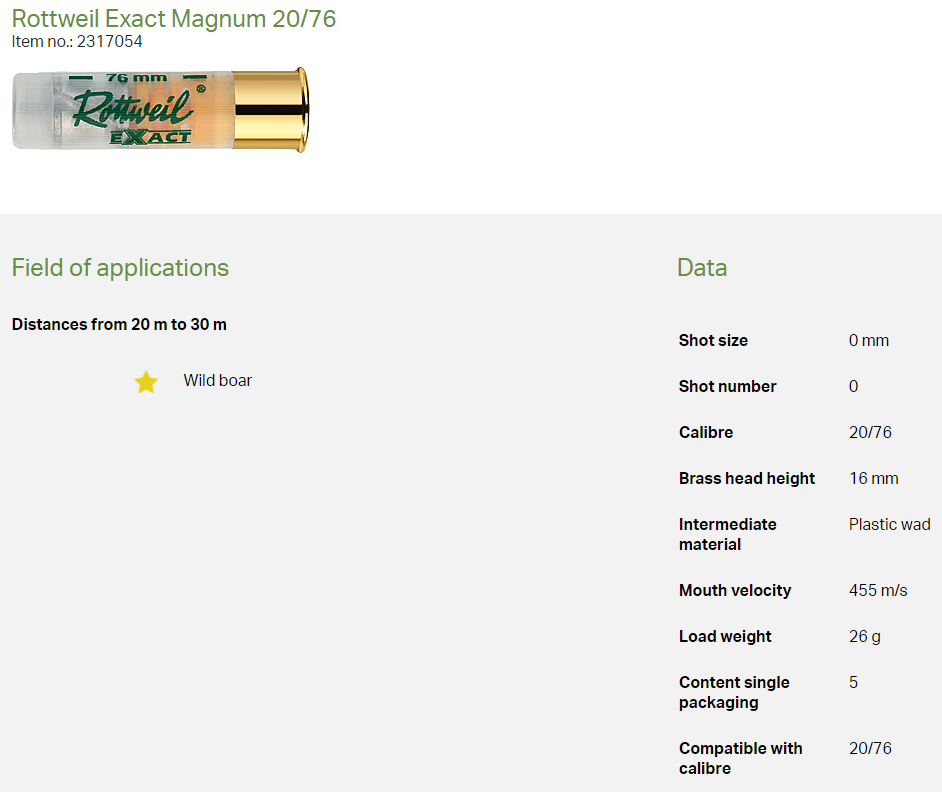This screenshot has height=792, width=942.
Task: Click the 26 g load weight value
Action: pos(864,636)
